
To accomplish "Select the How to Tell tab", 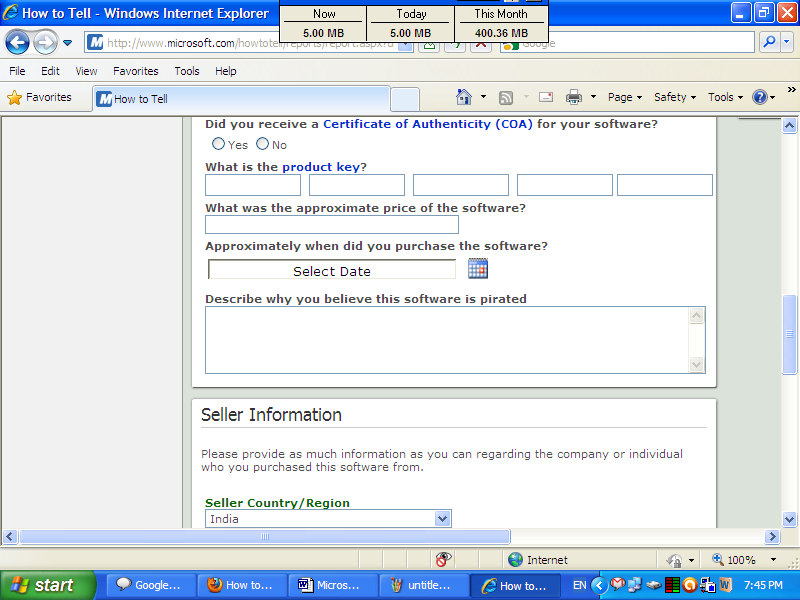I will click(241, 98).
